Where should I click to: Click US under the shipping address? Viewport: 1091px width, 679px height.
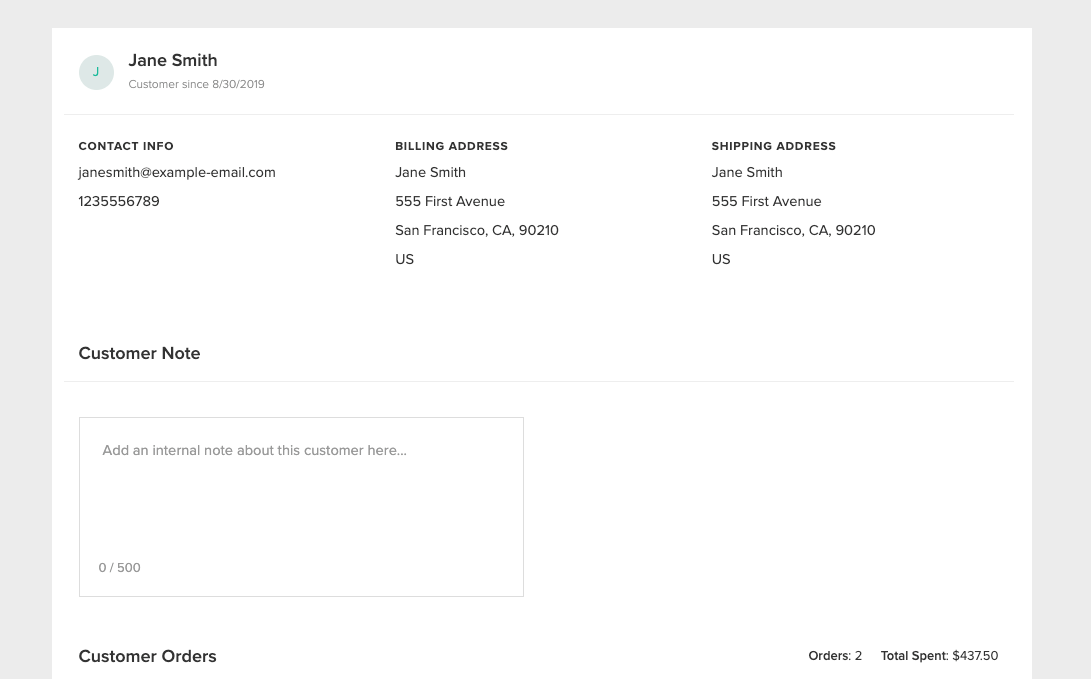click(721, 259)
